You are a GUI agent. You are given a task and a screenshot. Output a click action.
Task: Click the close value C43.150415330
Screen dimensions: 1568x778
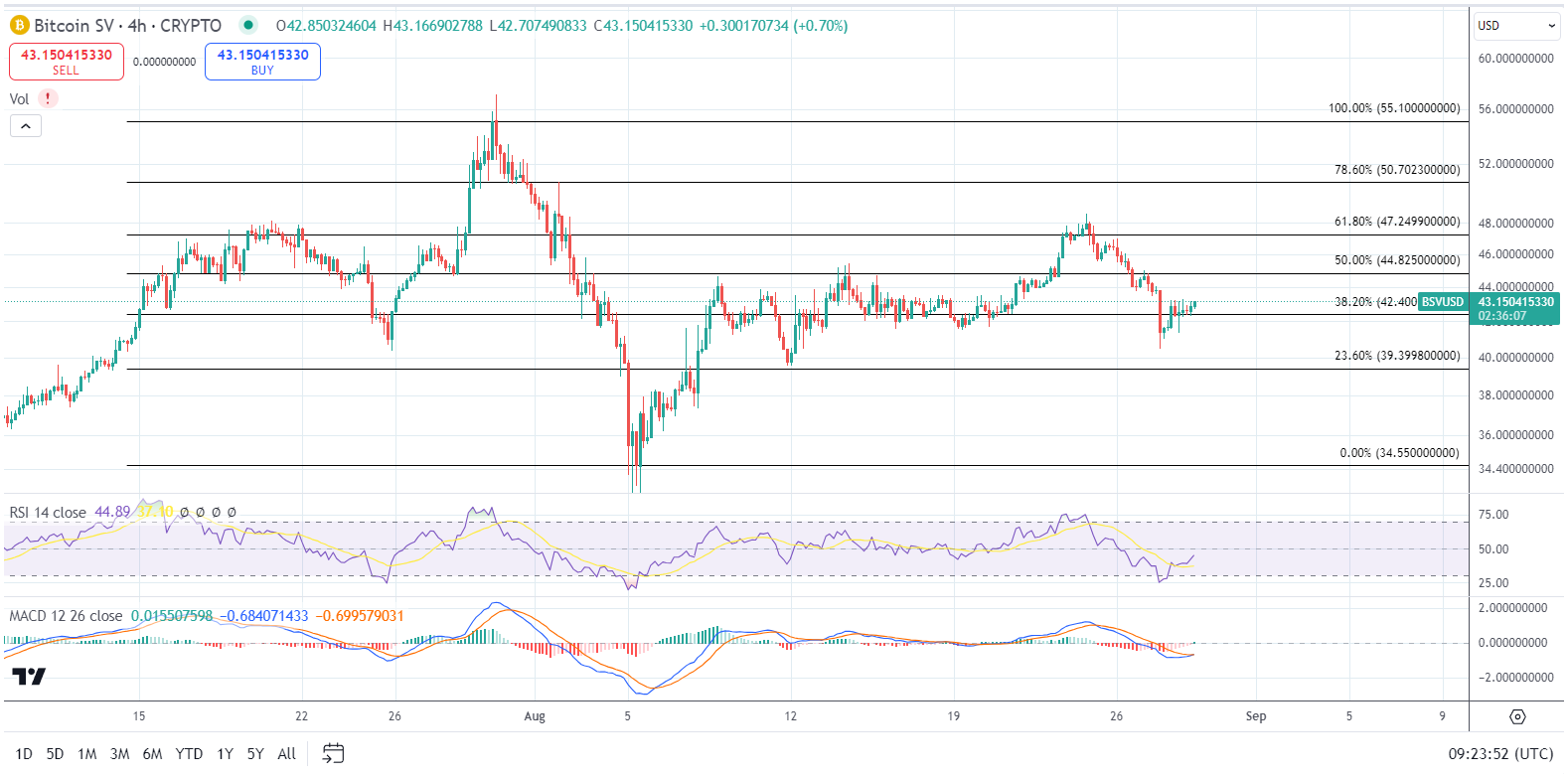[643, 26]
